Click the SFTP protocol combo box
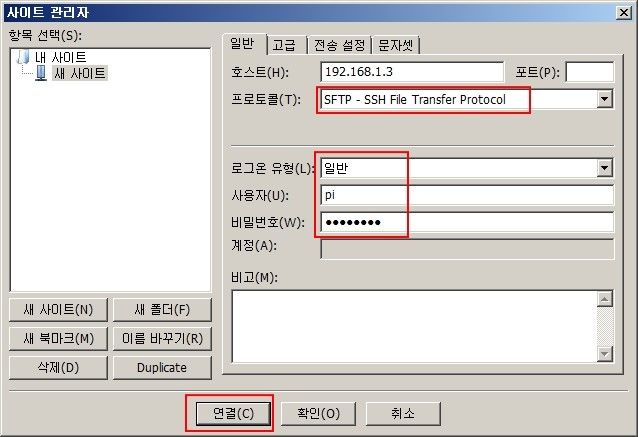638x437 pixels. (x=467, y=99)
